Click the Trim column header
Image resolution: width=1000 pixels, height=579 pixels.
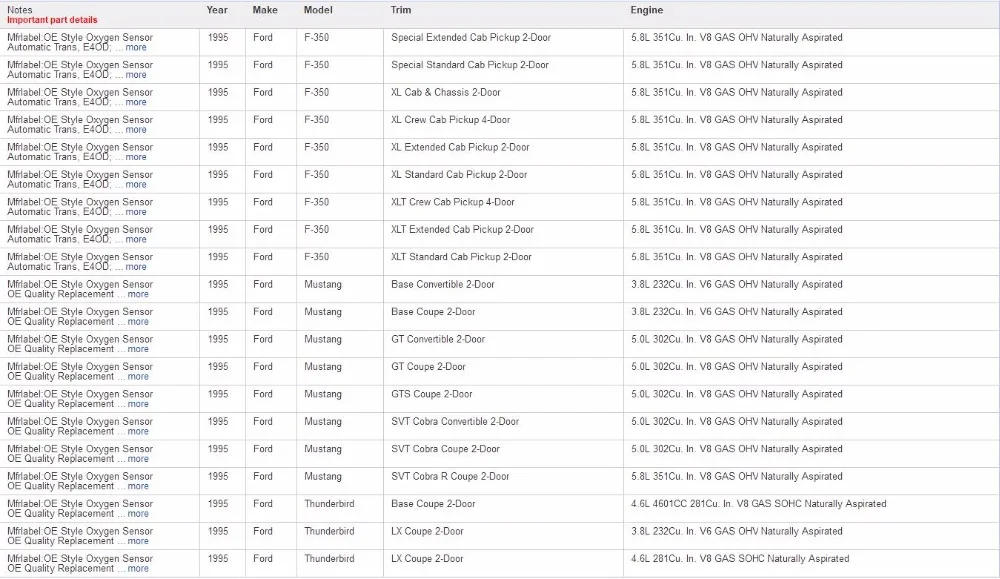[401, 10]
